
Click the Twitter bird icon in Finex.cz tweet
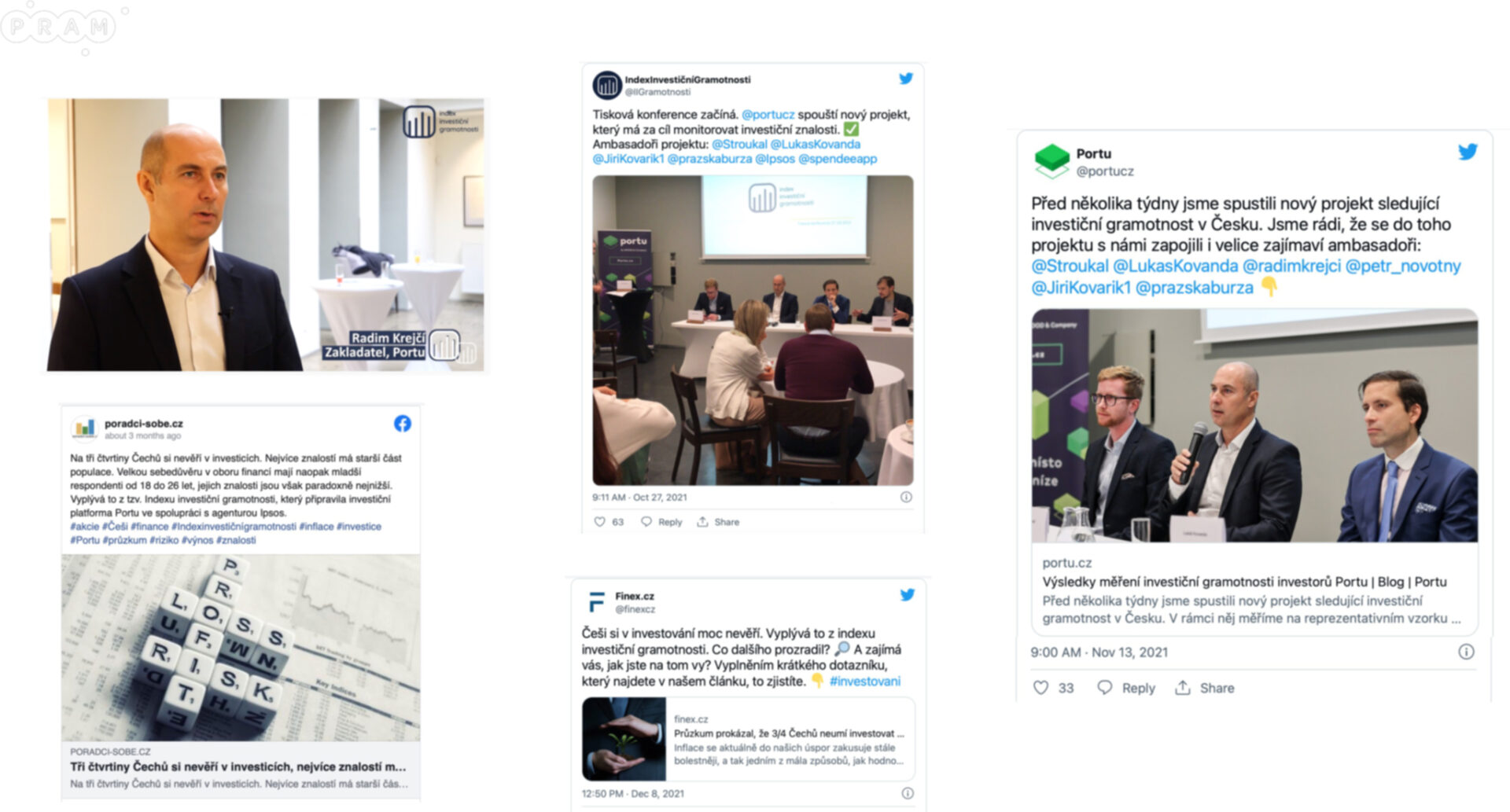tap(907, 595)
